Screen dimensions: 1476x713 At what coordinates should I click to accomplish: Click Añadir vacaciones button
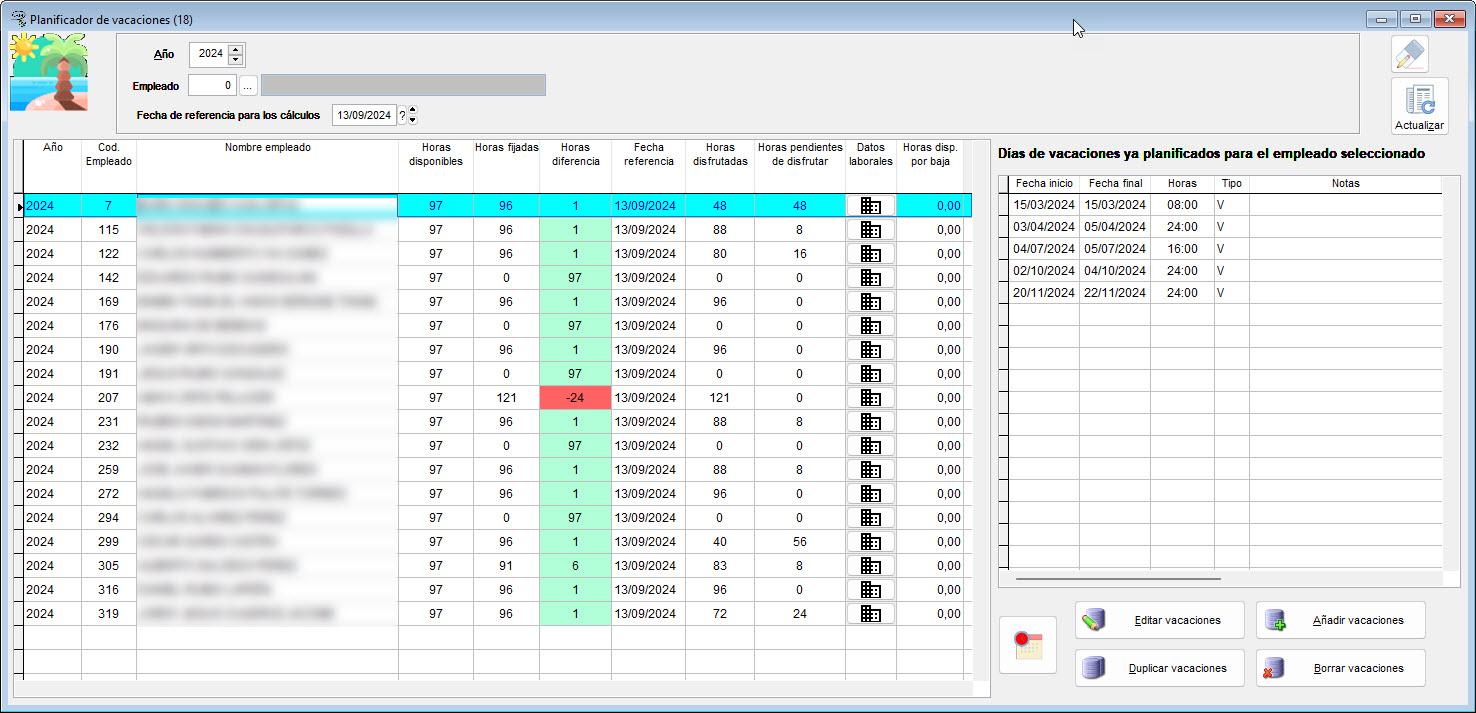click(x=1341, y=620)
